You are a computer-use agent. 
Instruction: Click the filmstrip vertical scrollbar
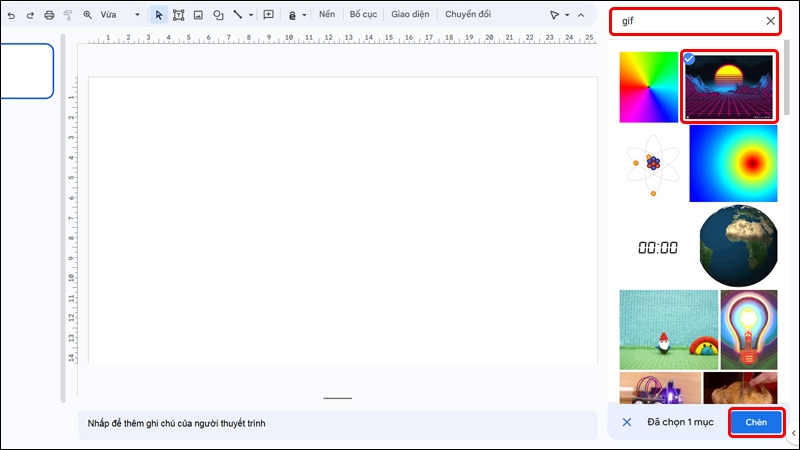(x=63, y=218)
